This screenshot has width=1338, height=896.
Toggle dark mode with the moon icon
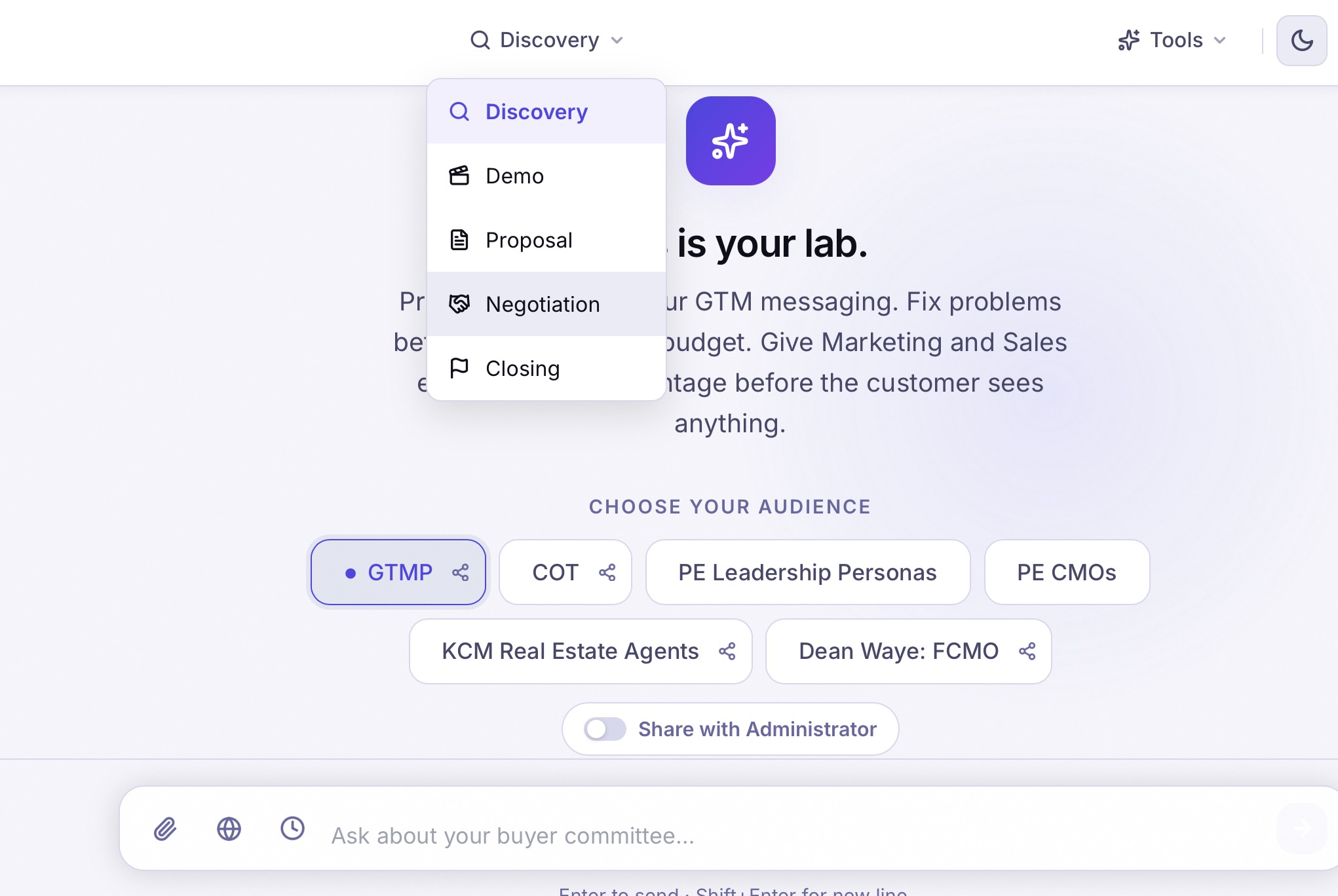(x=1301, y=41)
